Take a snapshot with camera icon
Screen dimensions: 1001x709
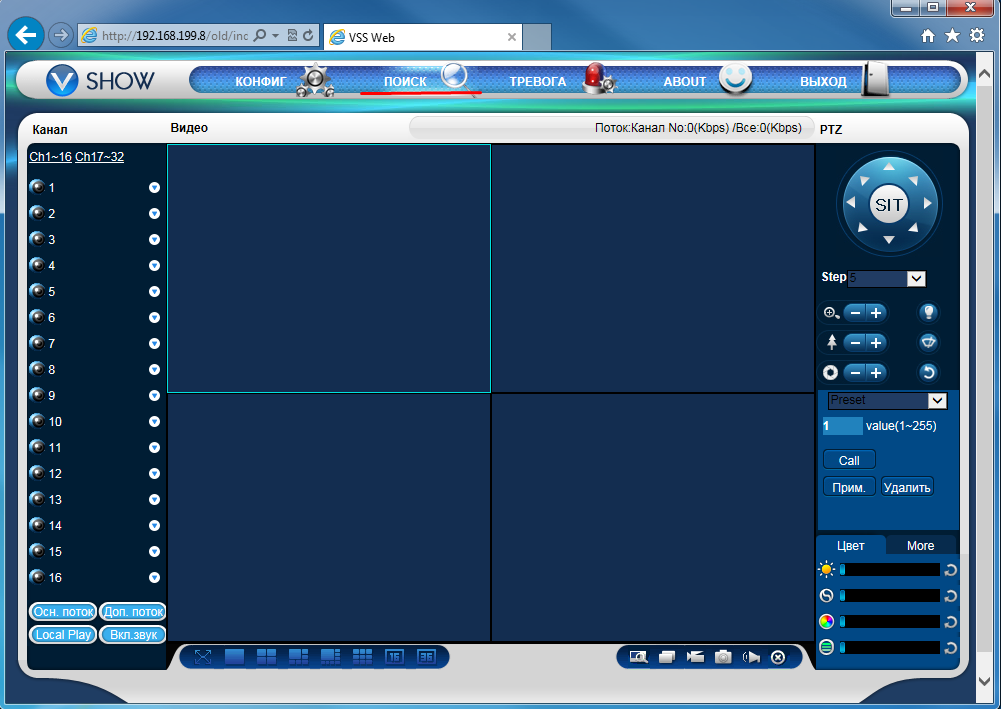(x=723, y=657)
